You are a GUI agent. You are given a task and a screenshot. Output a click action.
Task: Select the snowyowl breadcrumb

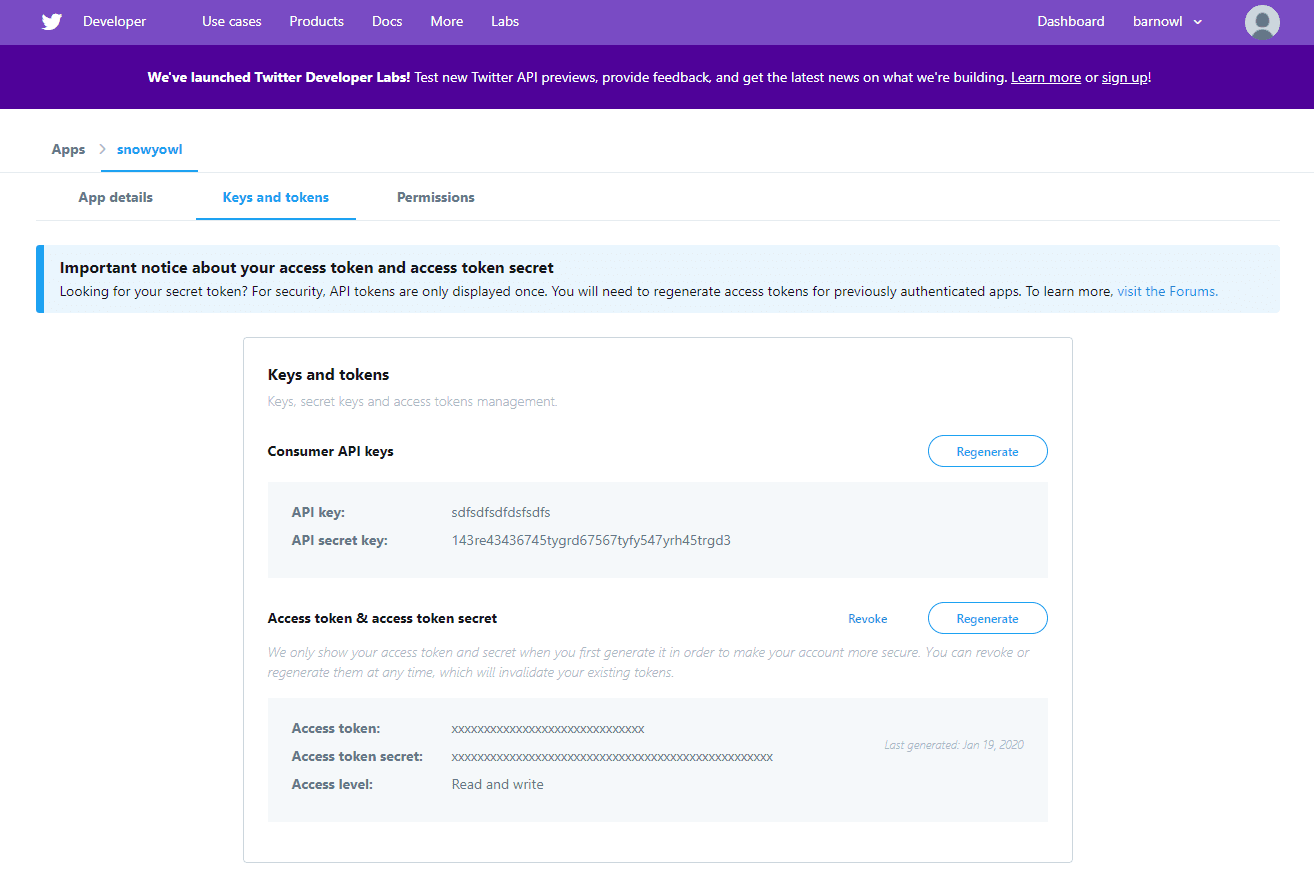tap(149, 150)
